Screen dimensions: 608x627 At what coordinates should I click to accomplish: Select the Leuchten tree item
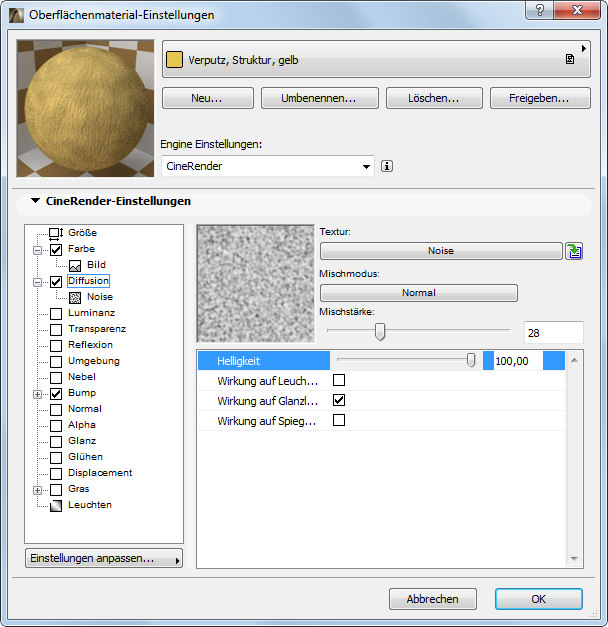[90, 505]
